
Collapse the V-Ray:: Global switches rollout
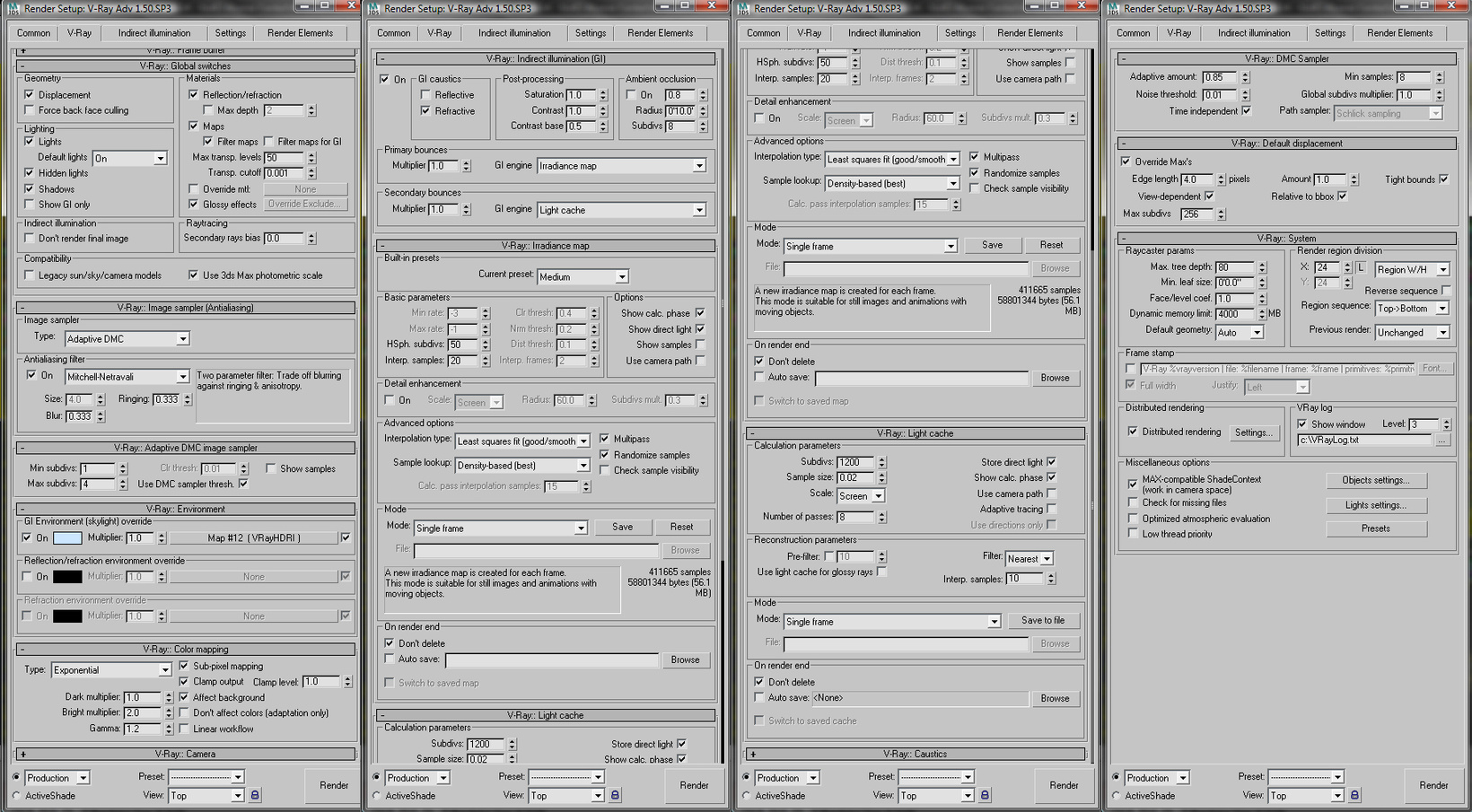click(186, 66)
